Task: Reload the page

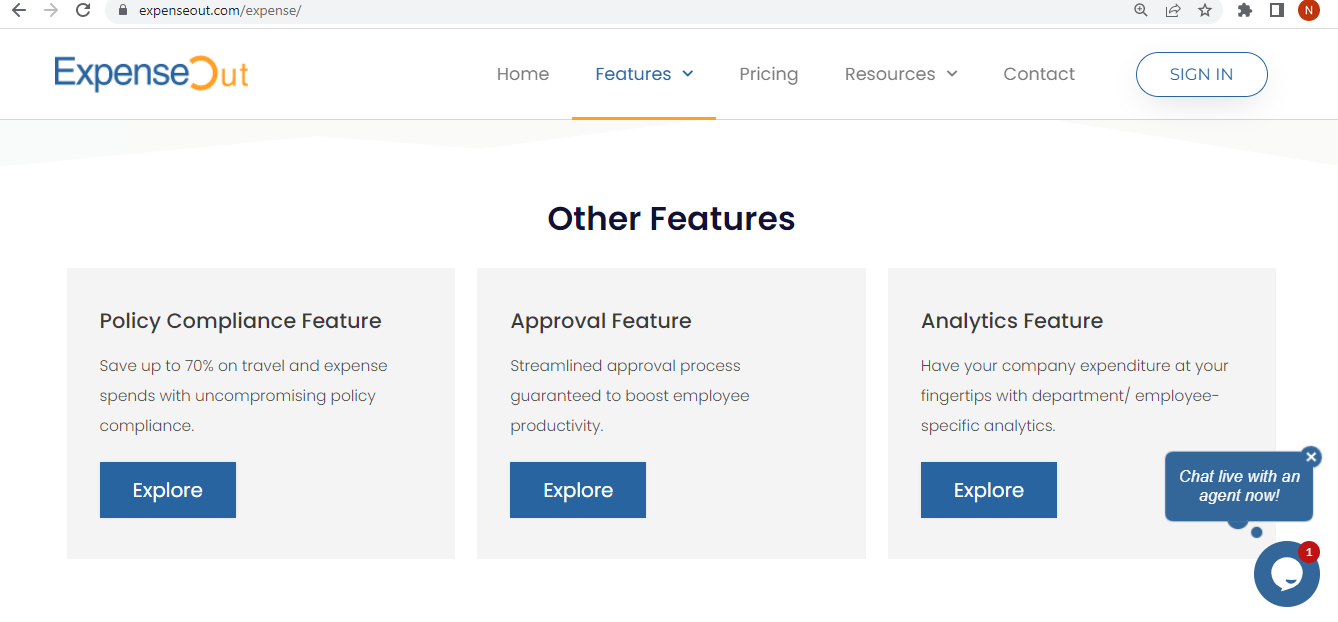Action: pyautogui.click(x=82, y=12)
